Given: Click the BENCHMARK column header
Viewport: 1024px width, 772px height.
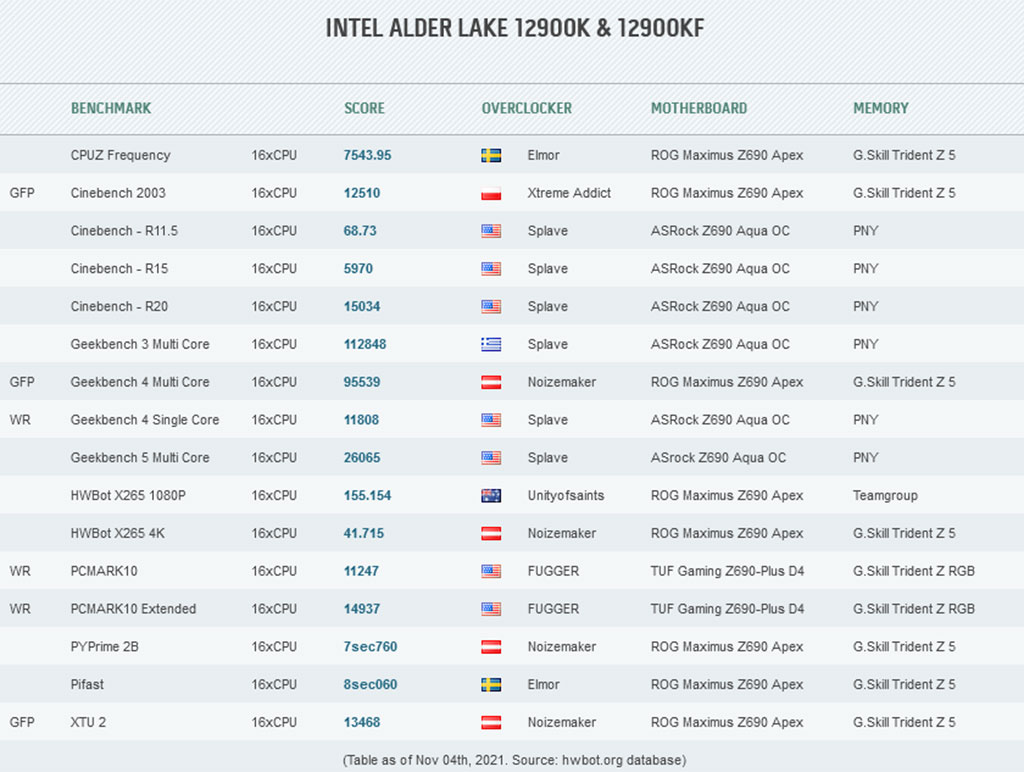Looking at the screenshot, I should pyautogui.click(x=111, y=108).
